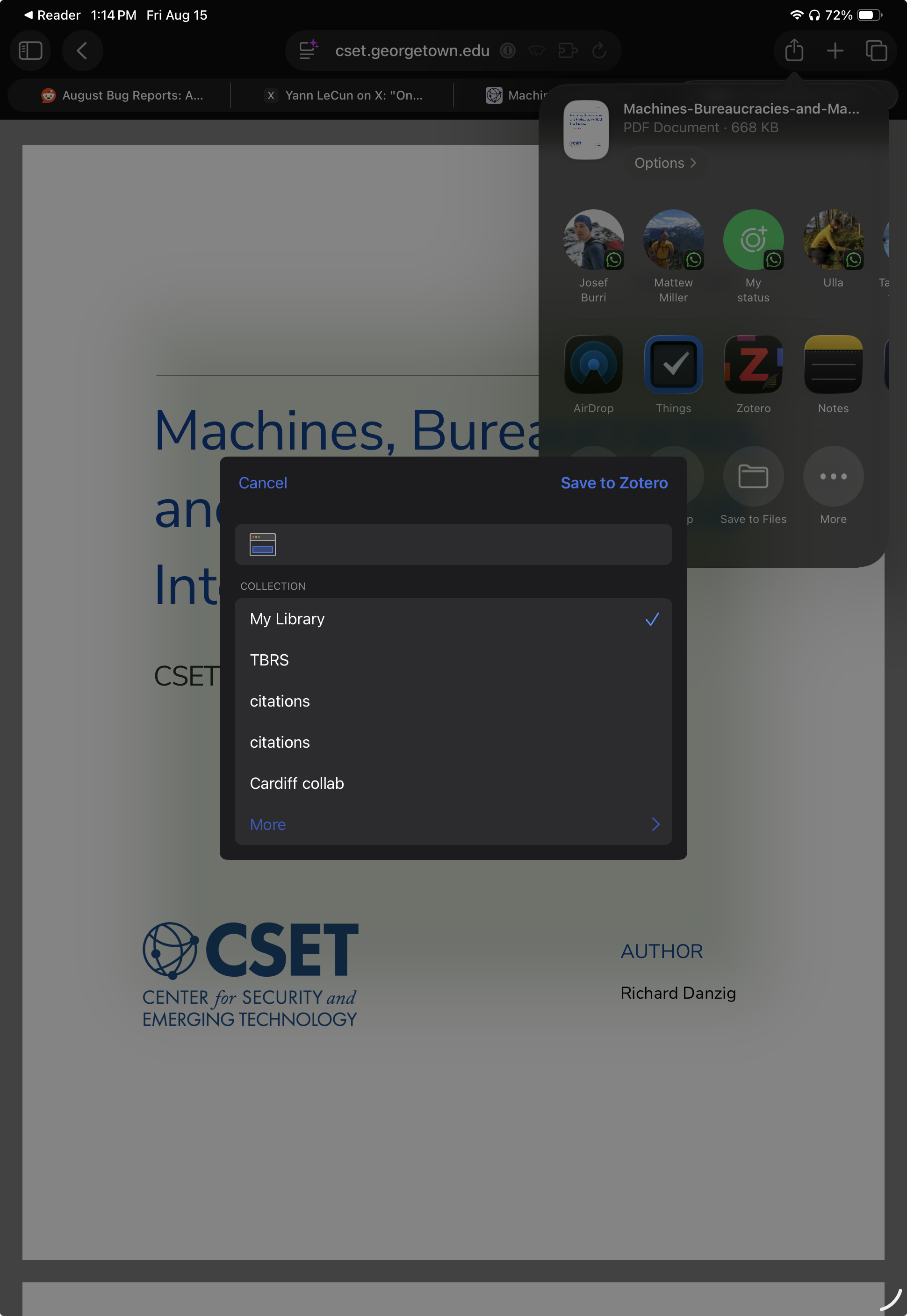Viewport: 907px width, 1316px height.
Task: Tap Save to Files folder icon
Action: coord(753,476)
